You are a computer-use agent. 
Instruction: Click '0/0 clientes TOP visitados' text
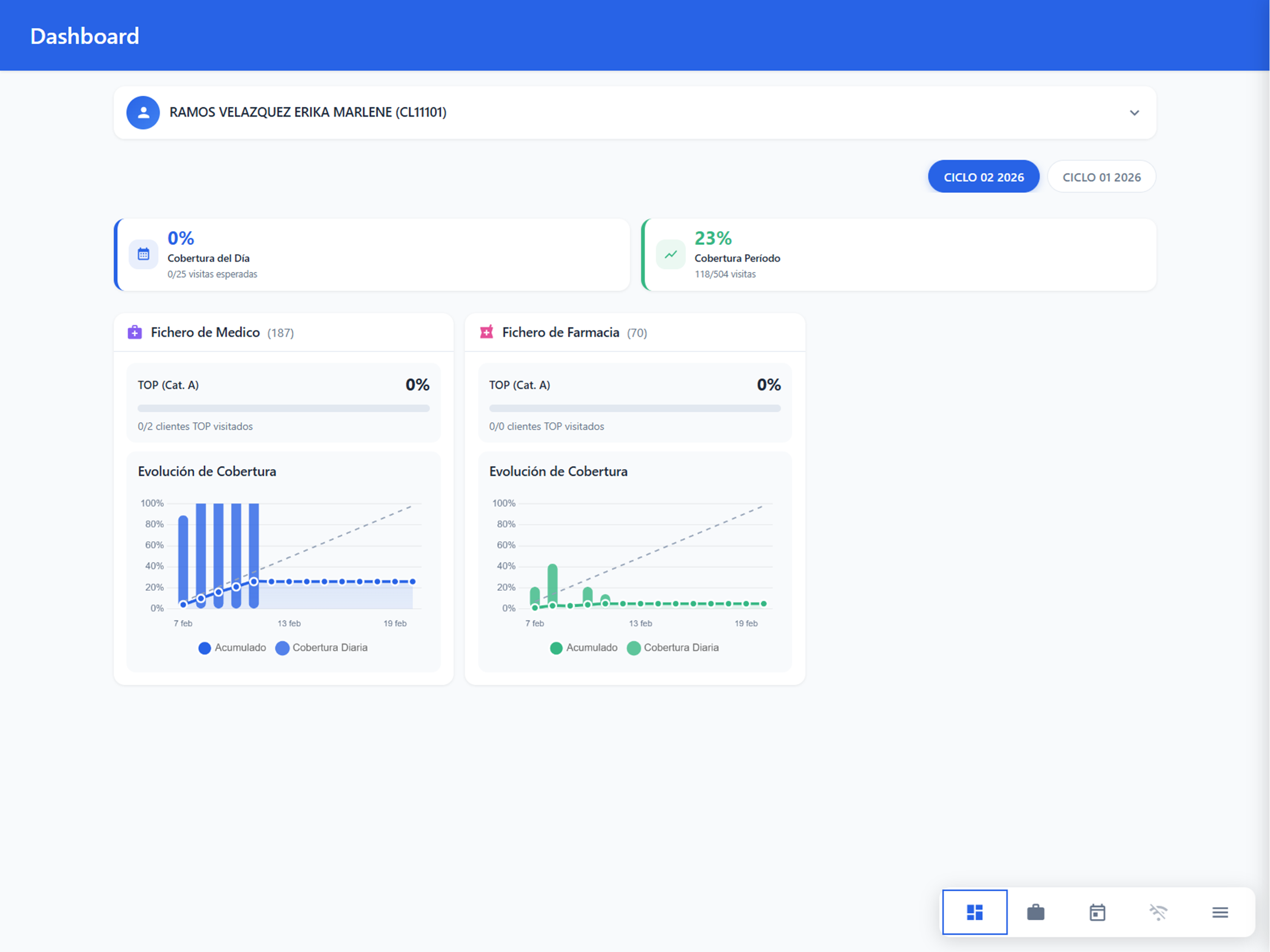point(547,426)
